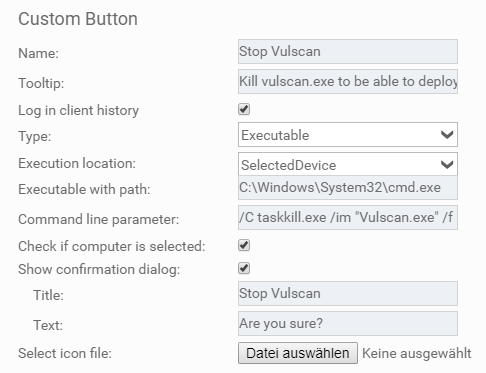Click the Executable with path field
Screen dimensions: 486x373
(348, 188)
